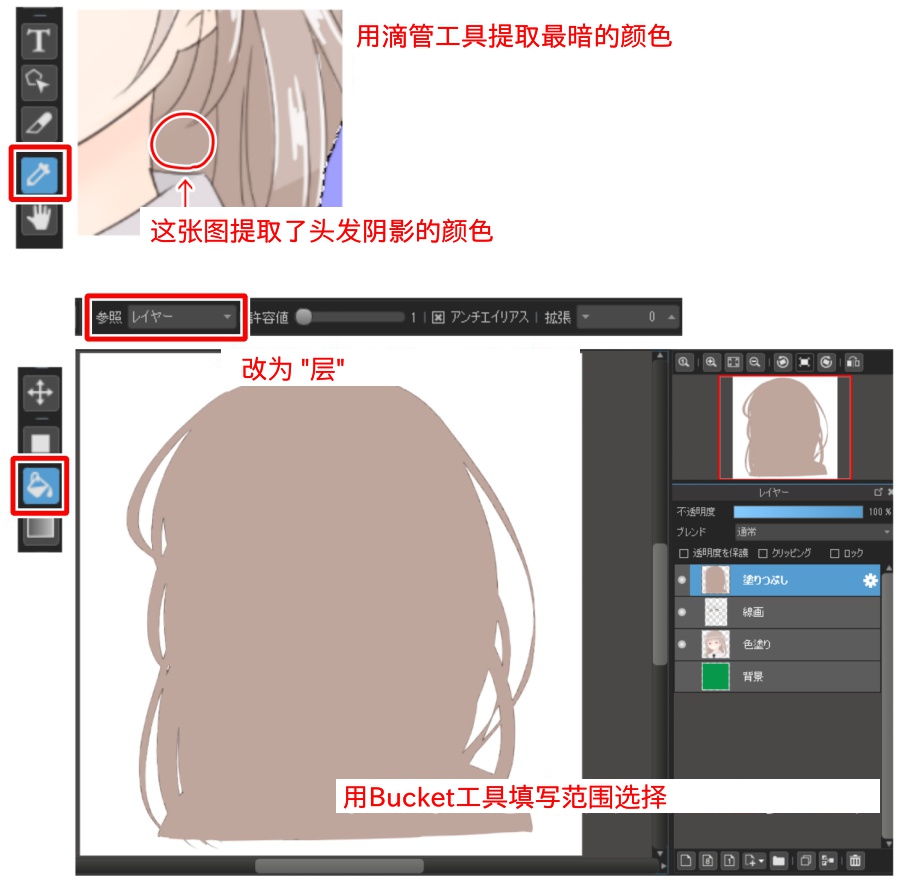
Task: Flip the canvas view horizontally in navigator
Action: pyautogui.click(x=854, y=363)
